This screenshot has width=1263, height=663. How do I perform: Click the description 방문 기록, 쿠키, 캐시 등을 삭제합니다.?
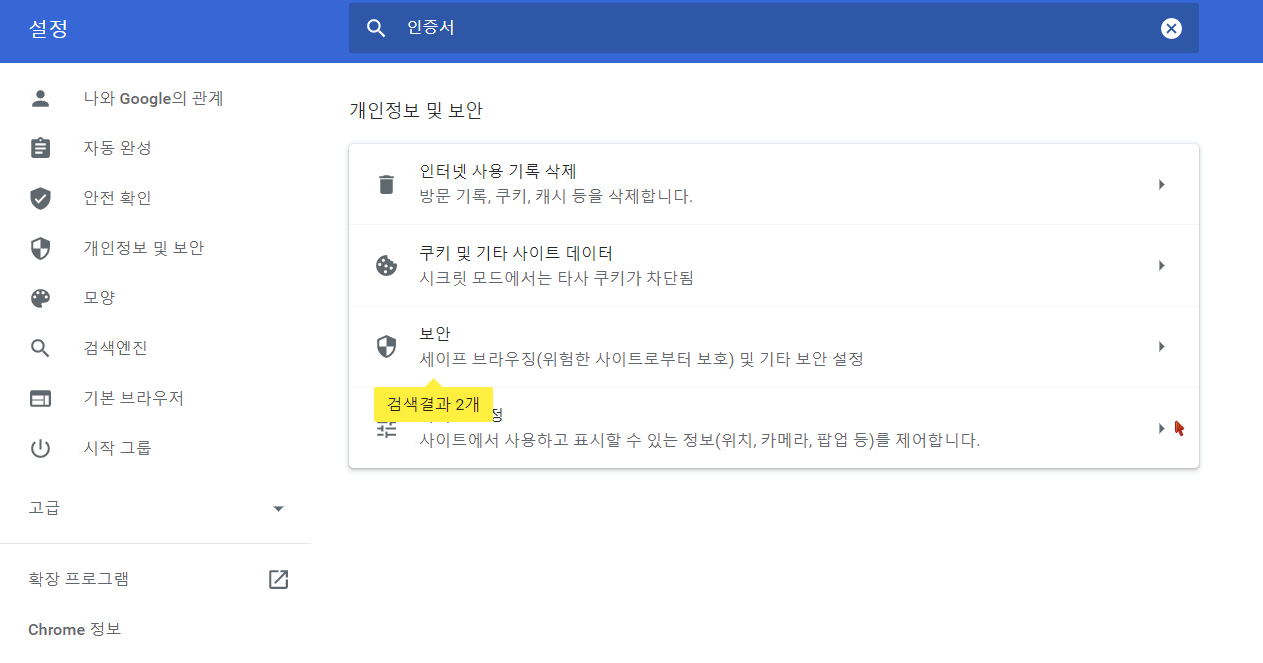click(x=556, y=196)
